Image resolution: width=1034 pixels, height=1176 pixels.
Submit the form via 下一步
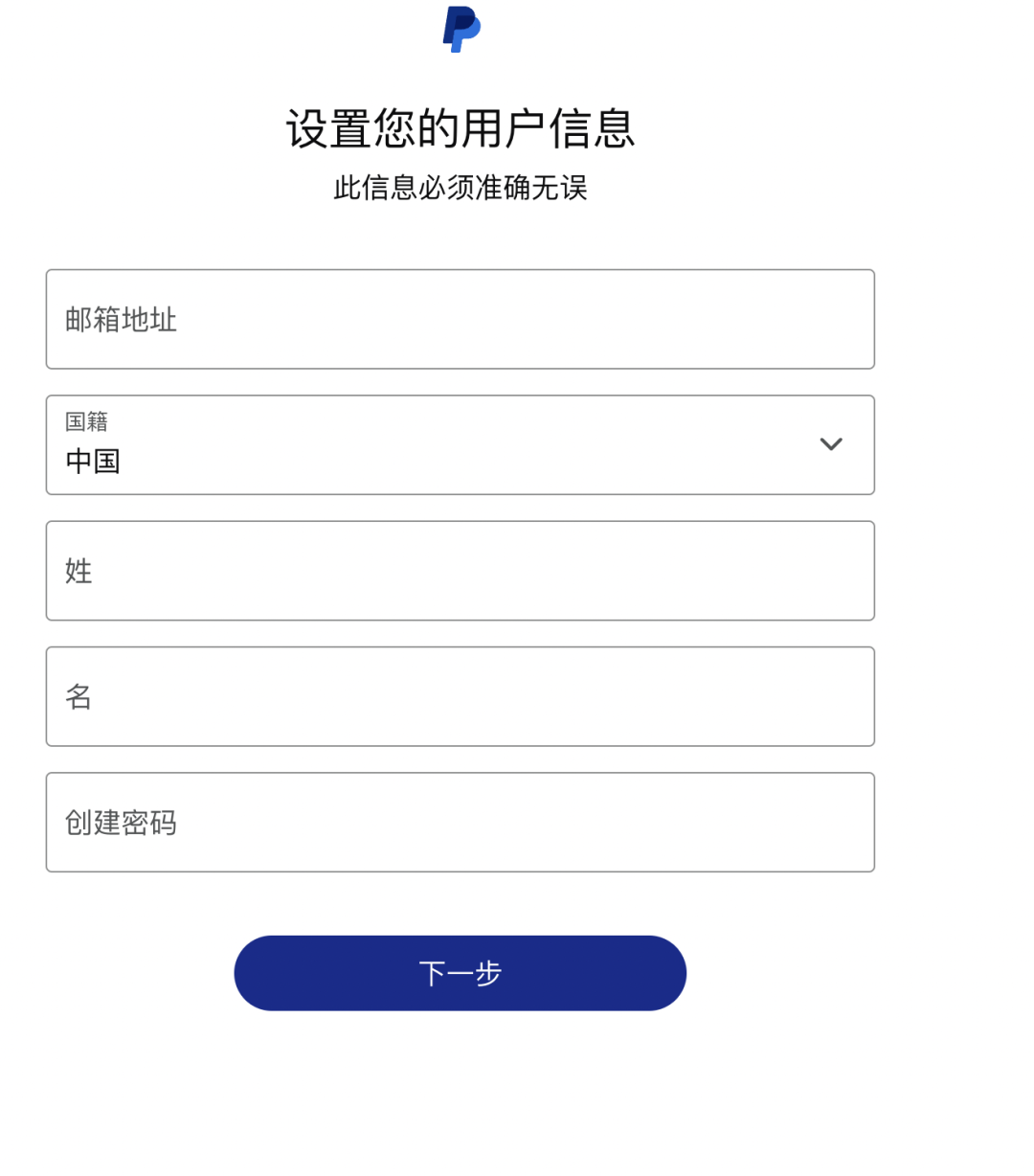460,972
